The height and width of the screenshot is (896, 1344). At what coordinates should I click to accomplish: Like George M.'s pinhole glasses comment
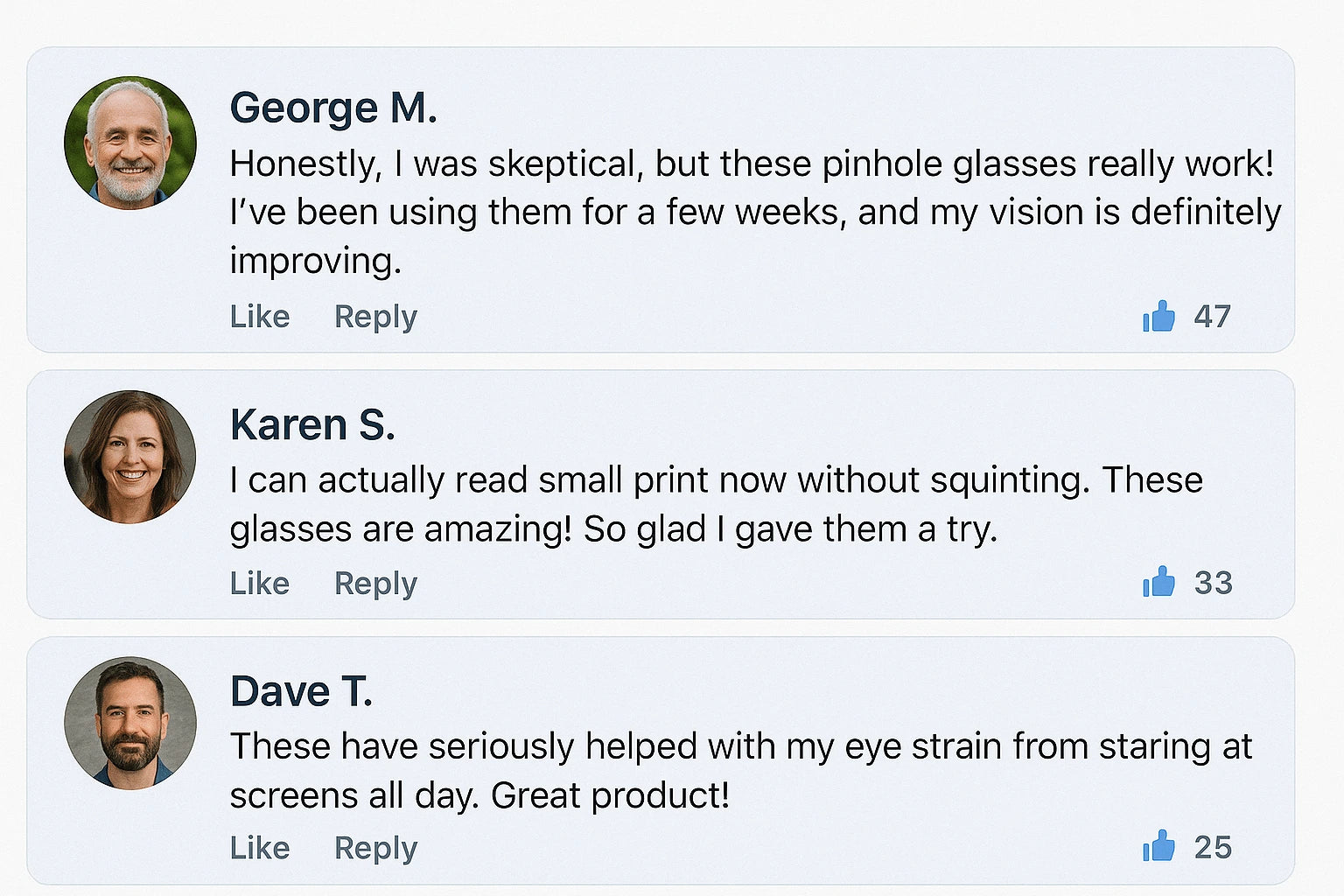260,316
